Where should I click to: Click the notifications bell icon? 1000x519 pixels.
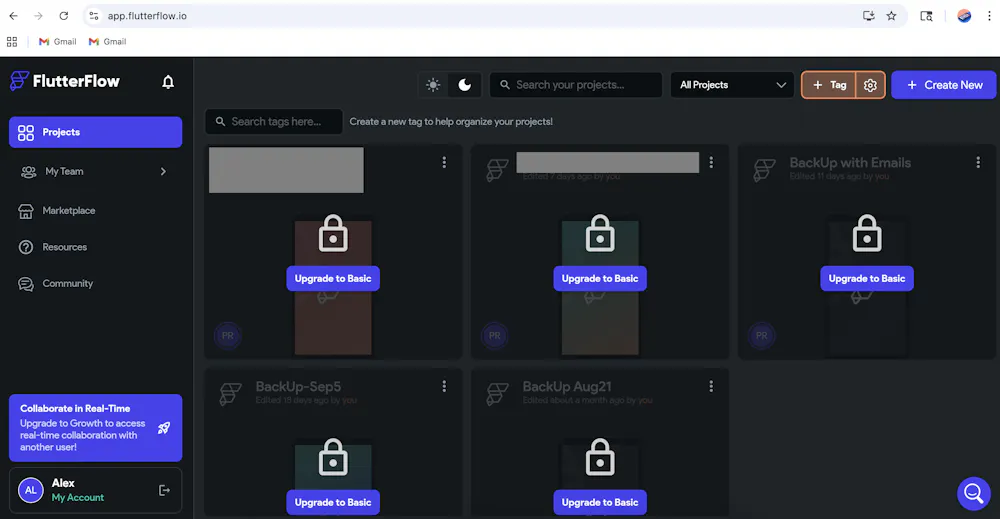point(168,82)
